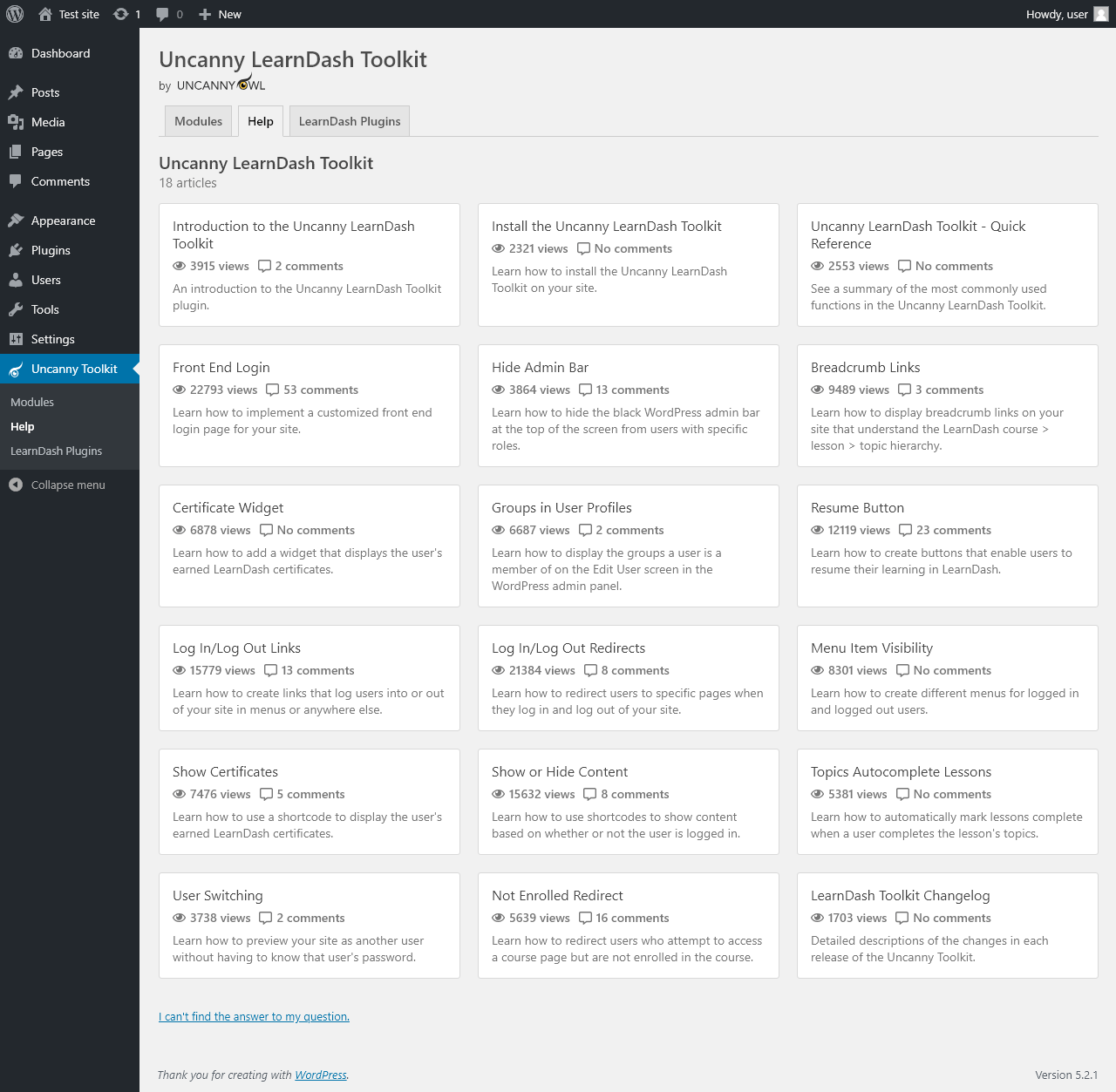This screenshot has height=1092, width=1116.
Task: Open the Front End Login article
Action: click(x=310, y=405)
